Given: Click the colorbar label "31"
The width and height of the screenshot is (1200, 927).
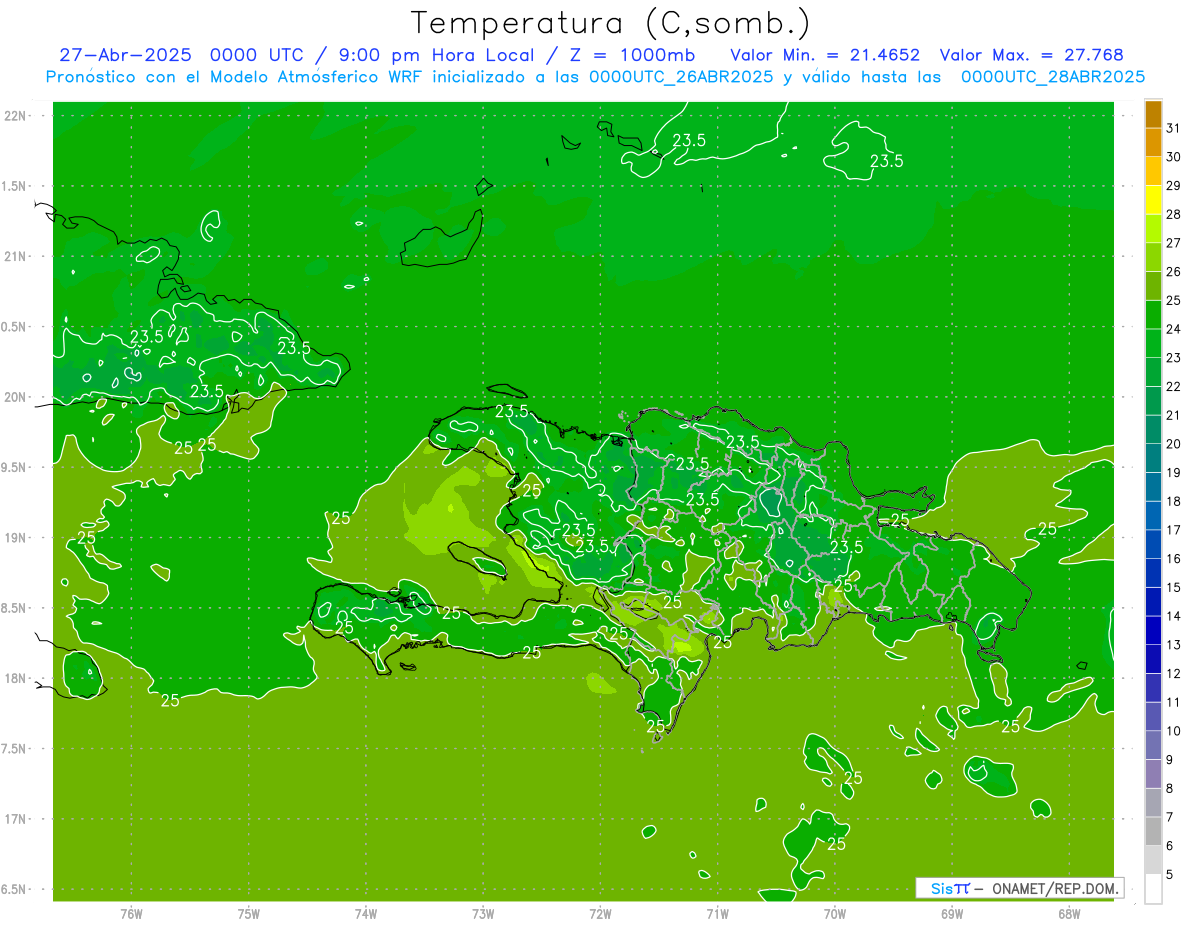Looking at the screenshot, I should pyautogui.click(x=1174, y=128).
